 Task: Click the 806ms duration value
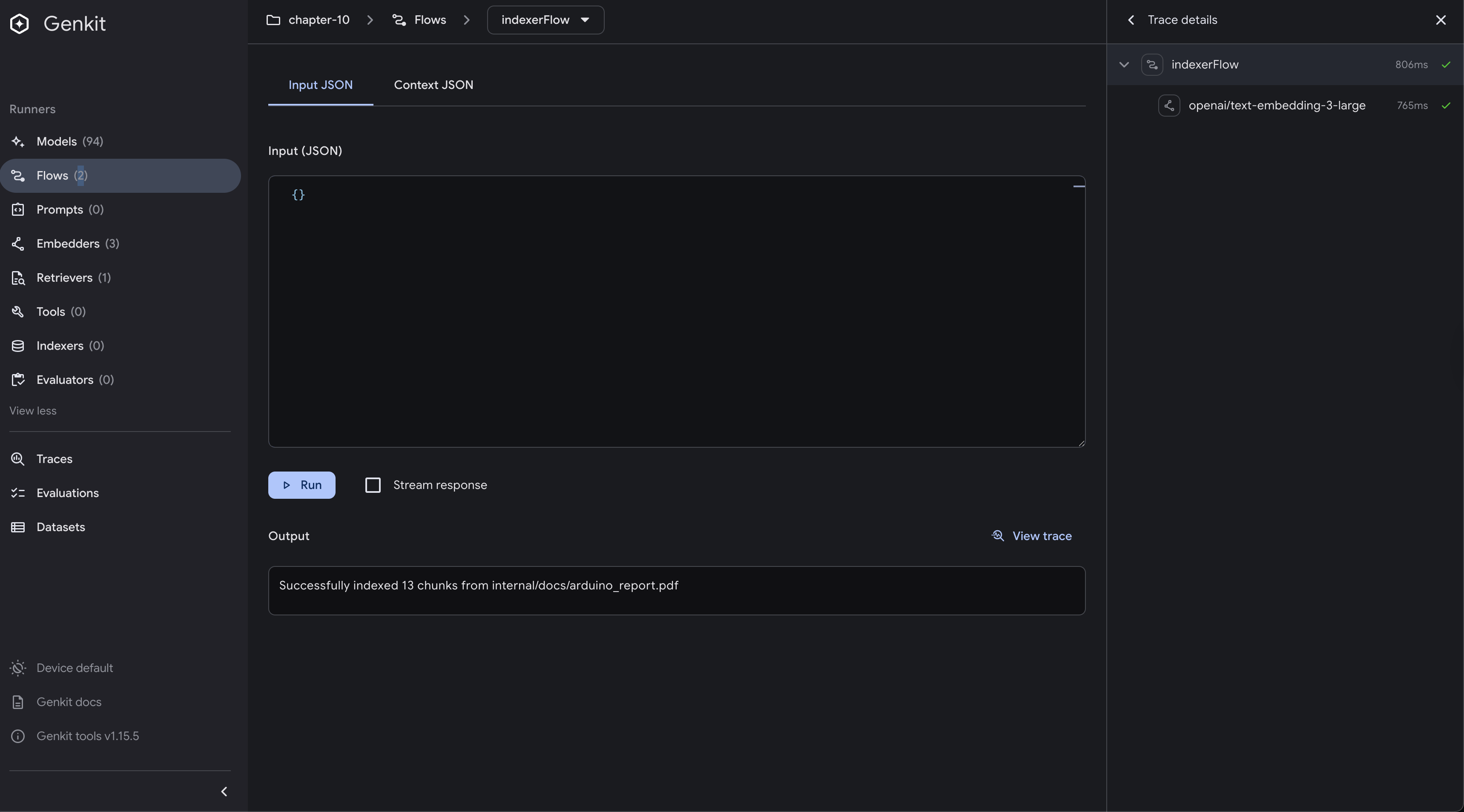click(1411, 65)
